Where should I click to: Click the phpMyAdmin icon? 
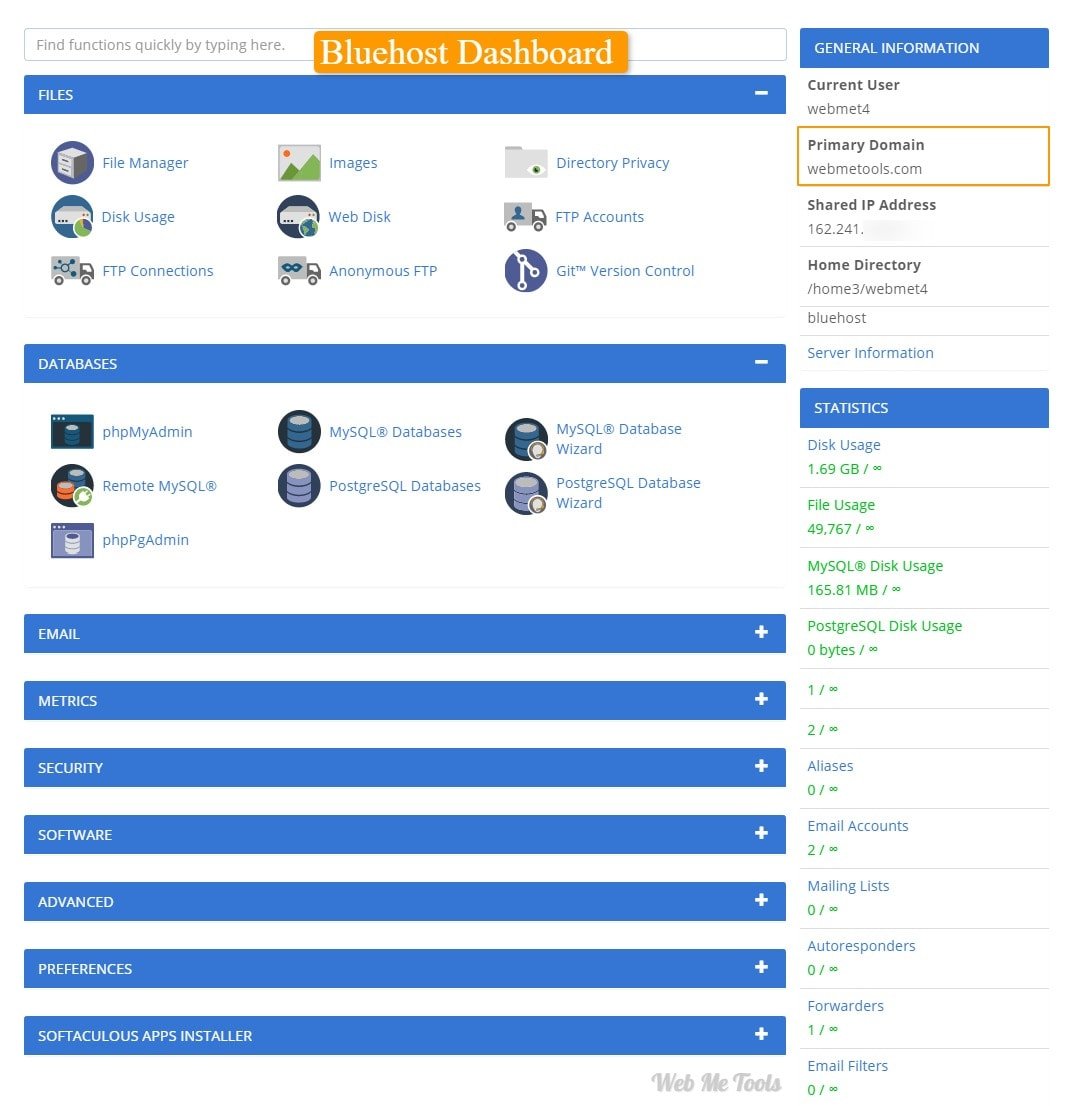pos(72,432)
